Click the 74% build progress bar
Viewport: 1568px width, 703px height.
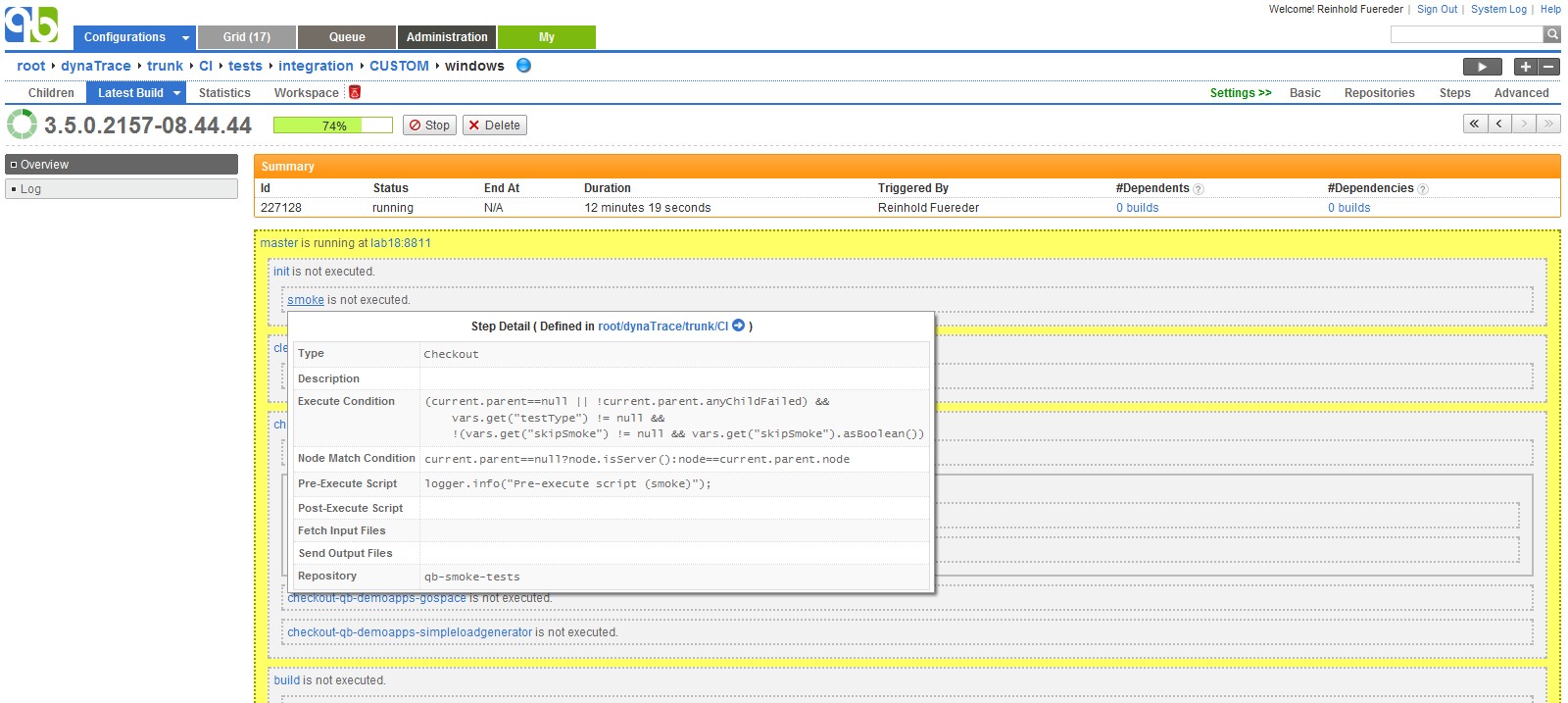pyautogui.click(x=332, y=126)
